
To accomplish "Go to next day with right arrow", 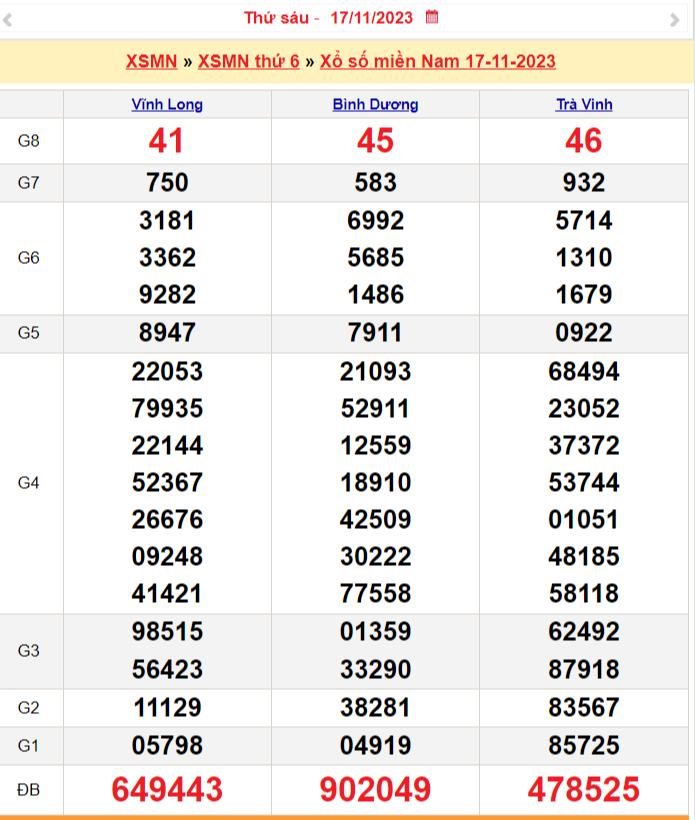I will point(674,19).
